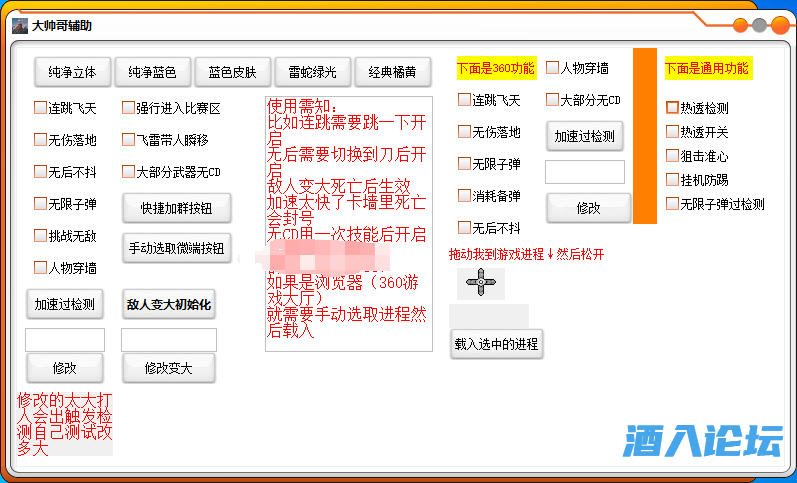Click the 大帅哥辅助 app icon in title bar
This screenshot has width=797, height=483.
pos(20,26)
